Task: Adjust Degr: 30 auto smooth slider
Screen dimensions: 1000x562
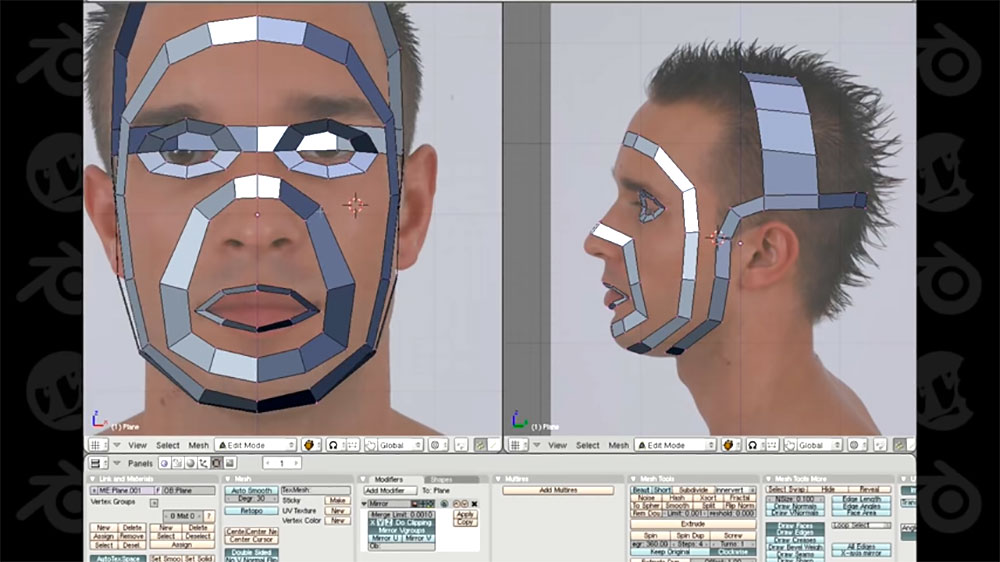Action: pos(251,499)
